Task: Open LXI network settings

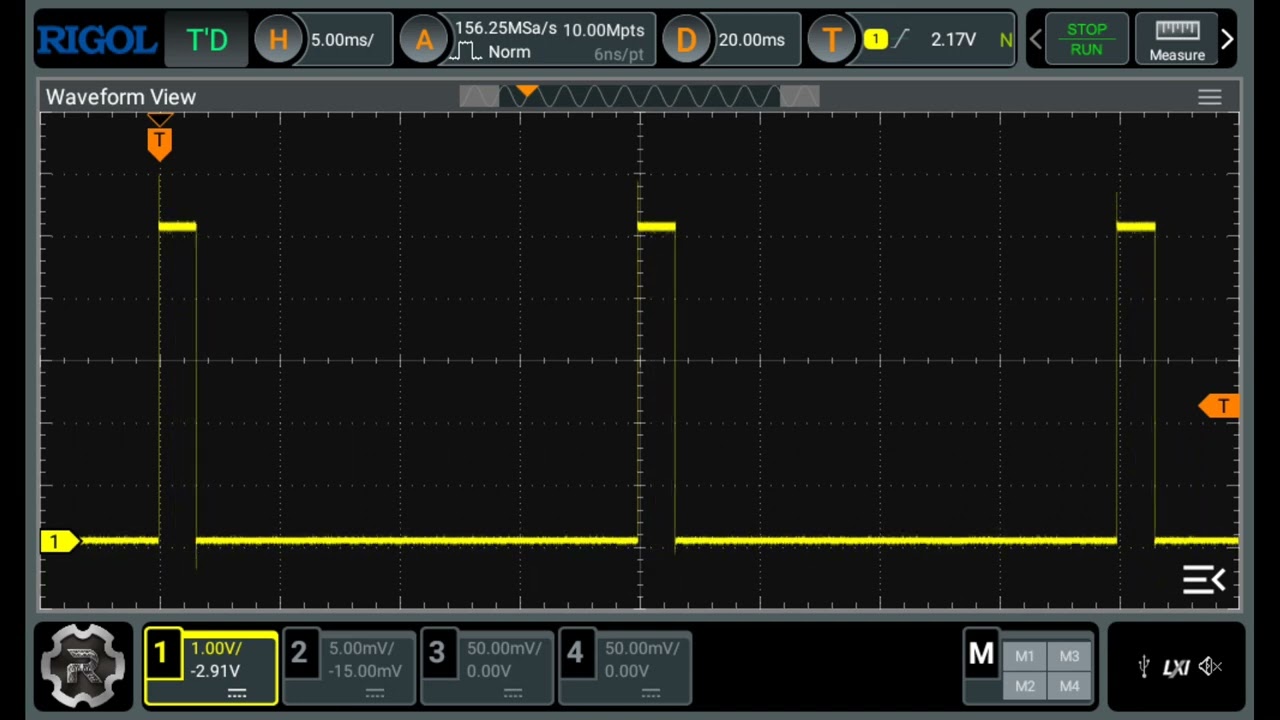Action: (x=1177, y=667)
